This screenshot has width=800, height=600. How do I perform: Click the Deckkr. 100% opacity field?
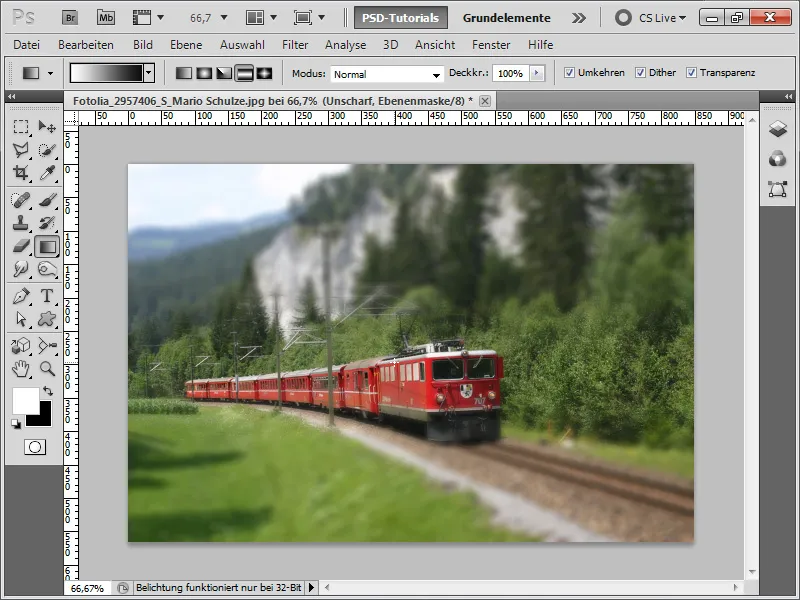click(511, 73)
